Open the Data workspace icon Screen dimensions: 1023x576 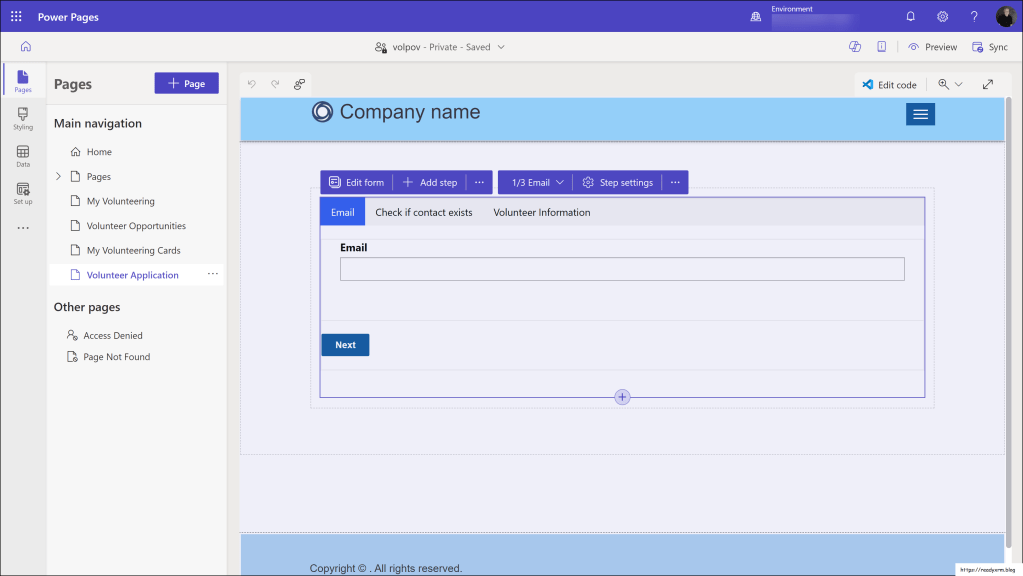pos(22,156)
